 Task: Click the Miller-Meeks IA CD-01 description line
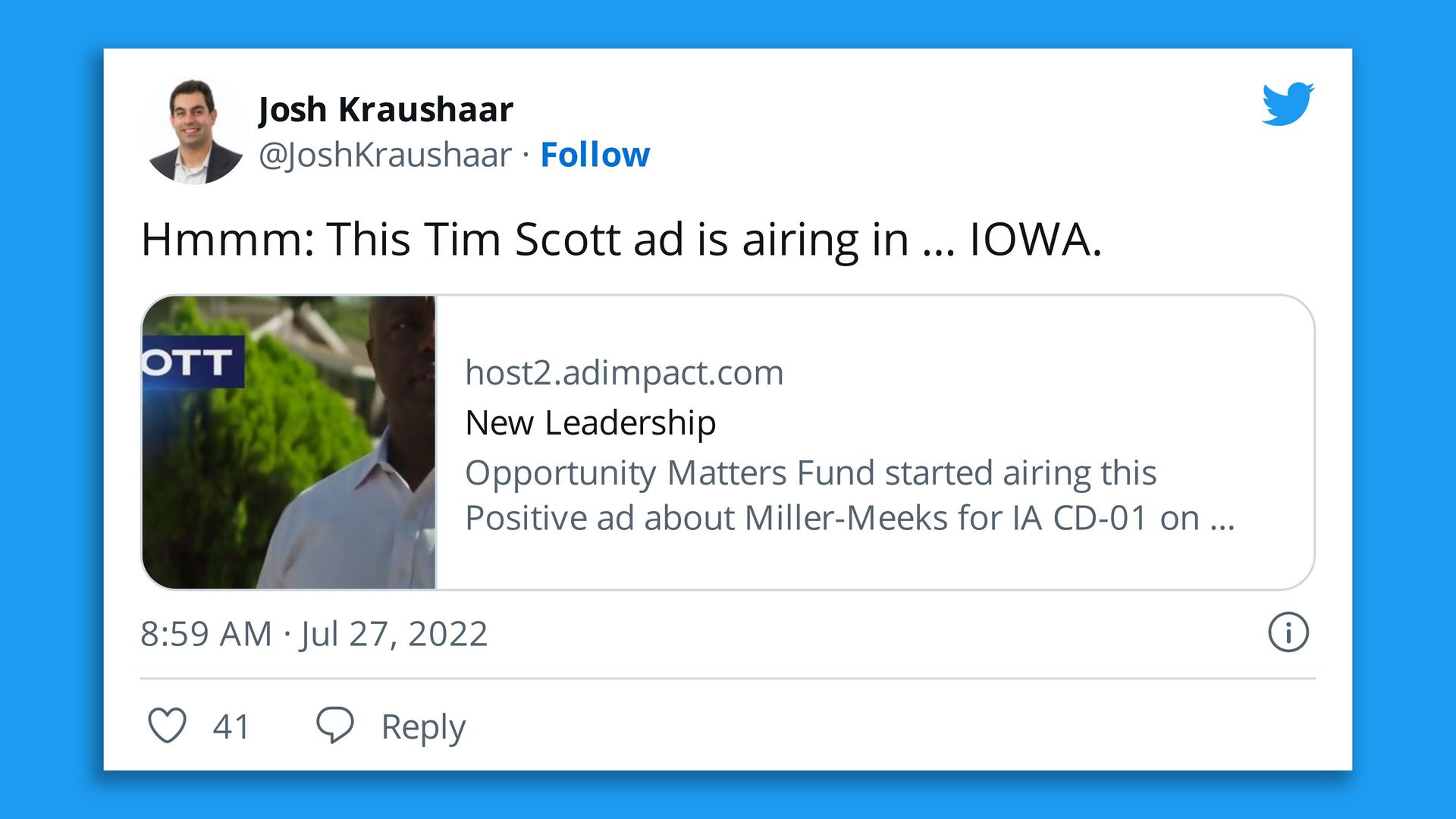[x=849, y=519]
